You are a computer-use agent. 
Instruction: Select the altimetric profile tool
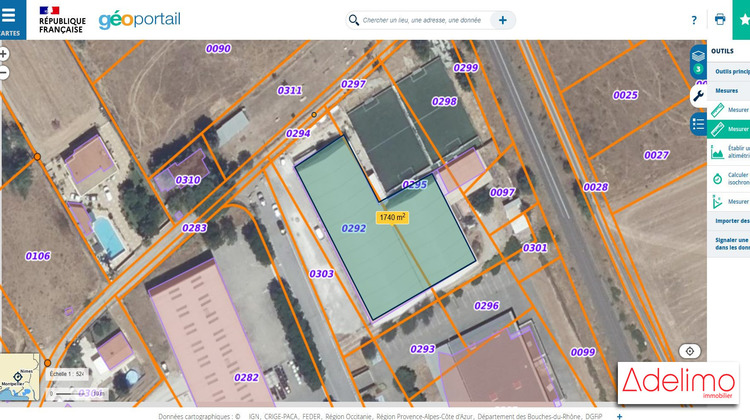point(728,152)
